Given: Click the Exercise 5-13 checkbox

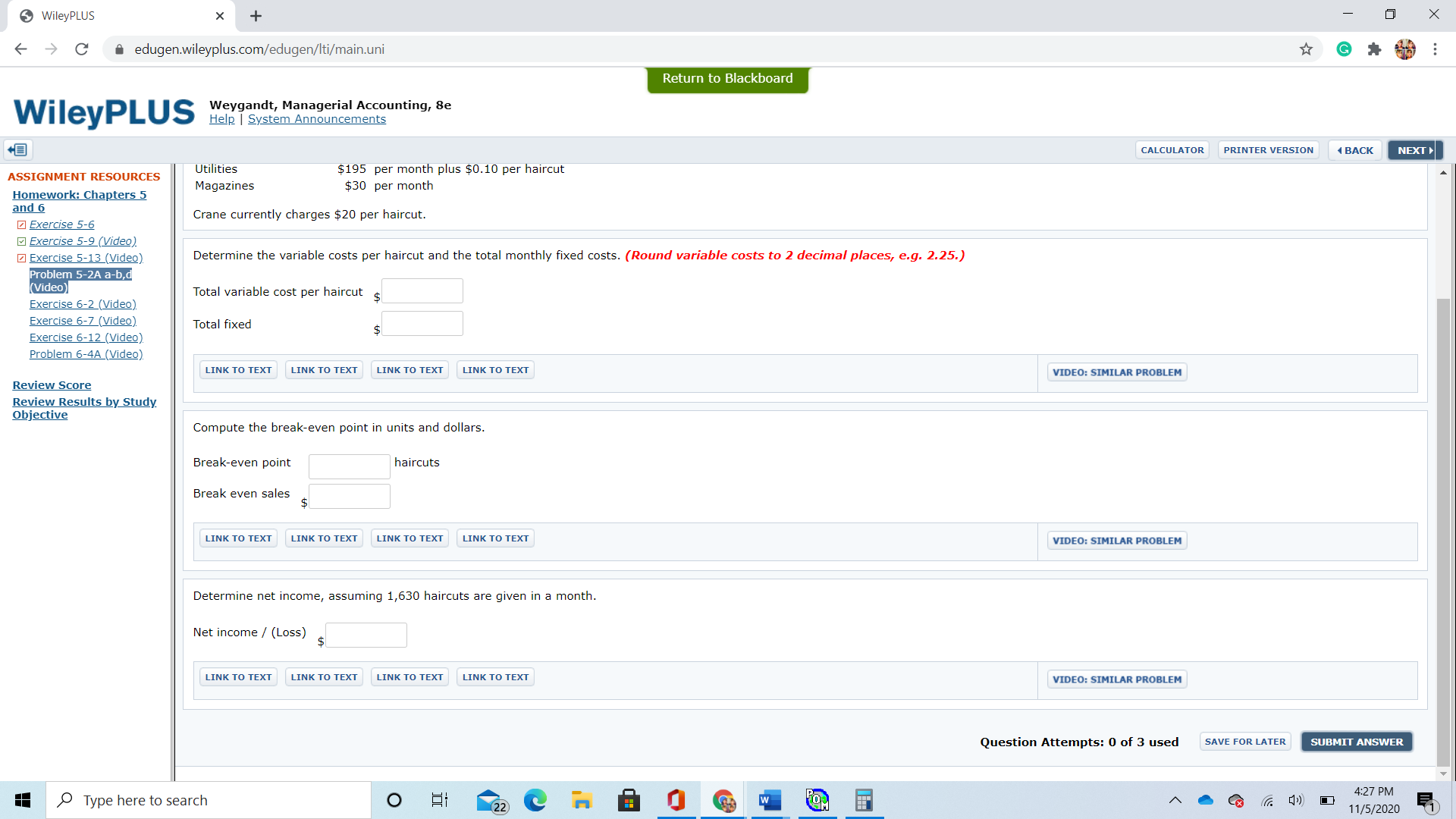Looking at the screenshot, I should 22,259.
